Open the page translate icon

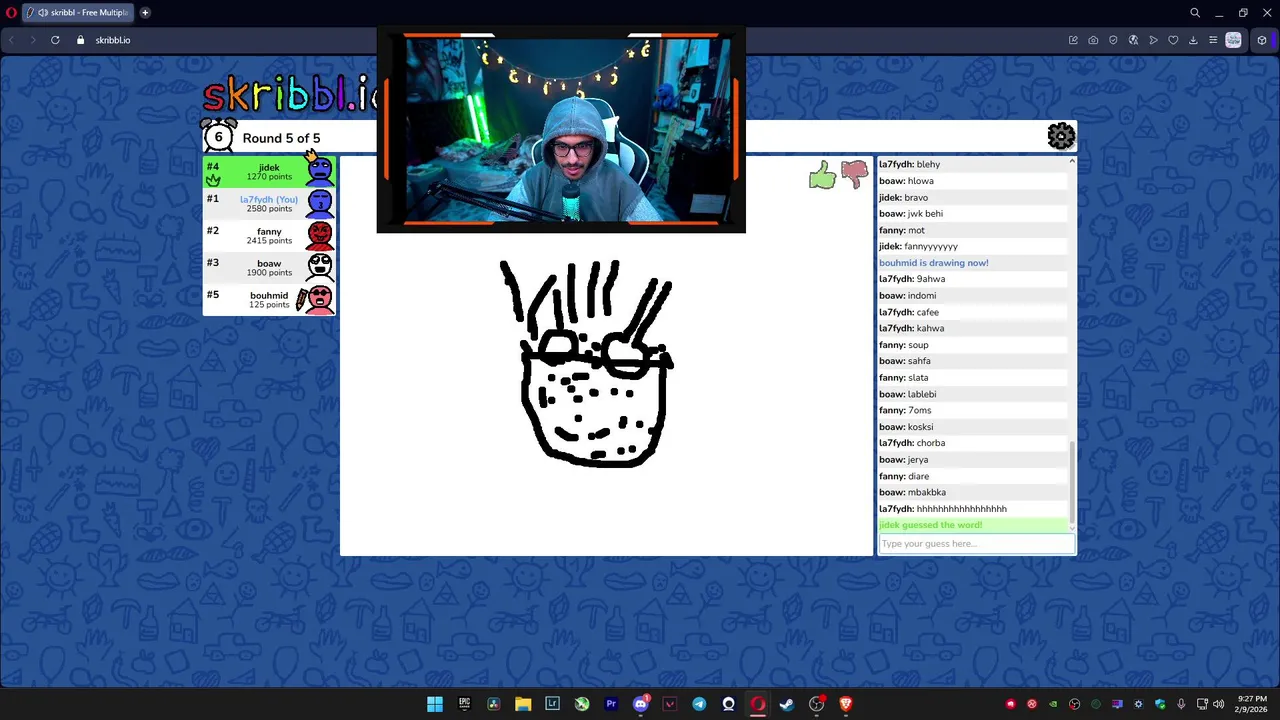pyautogui.click(x=1133, y=40)
